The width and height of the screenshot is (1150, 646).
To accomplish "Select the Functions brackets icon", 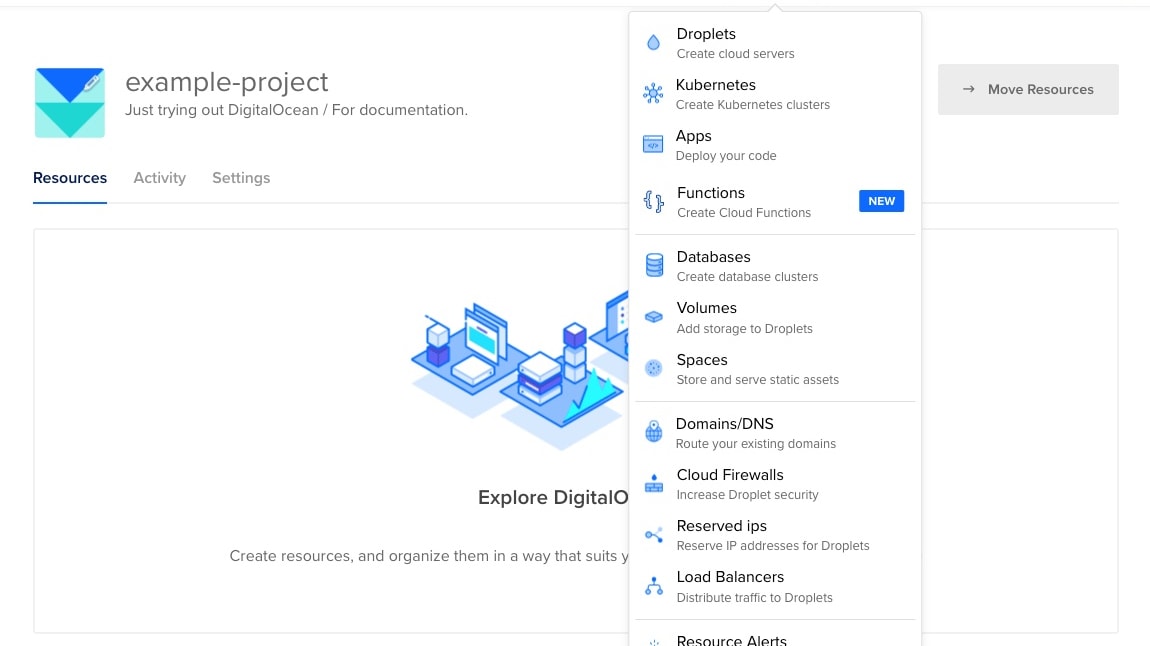I will pos(654,200).
